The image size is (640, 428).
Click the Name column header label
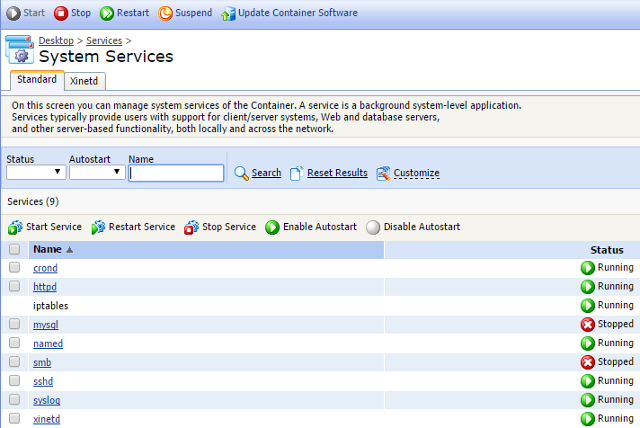click(47, 249)
